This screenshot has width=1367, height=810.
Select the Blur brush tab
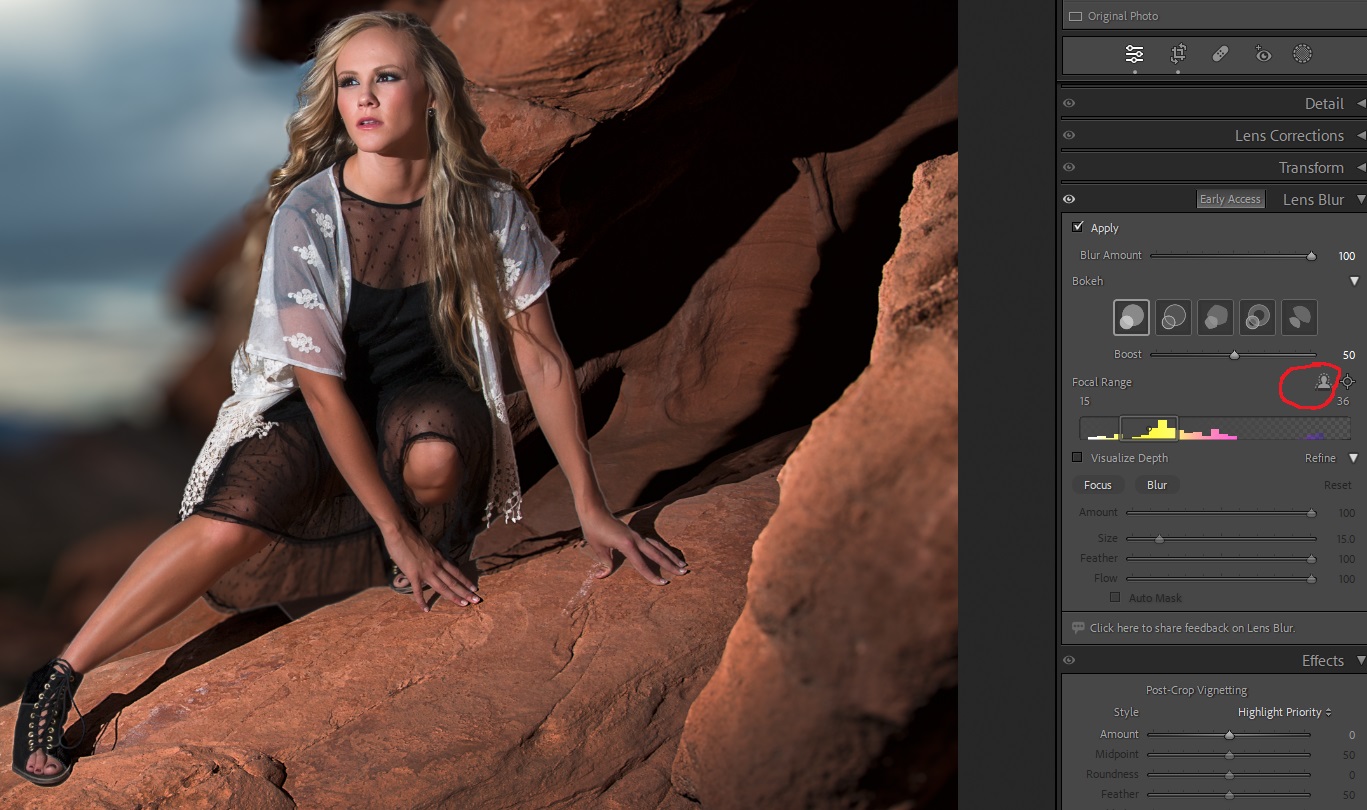click(x=1157, y=485)
